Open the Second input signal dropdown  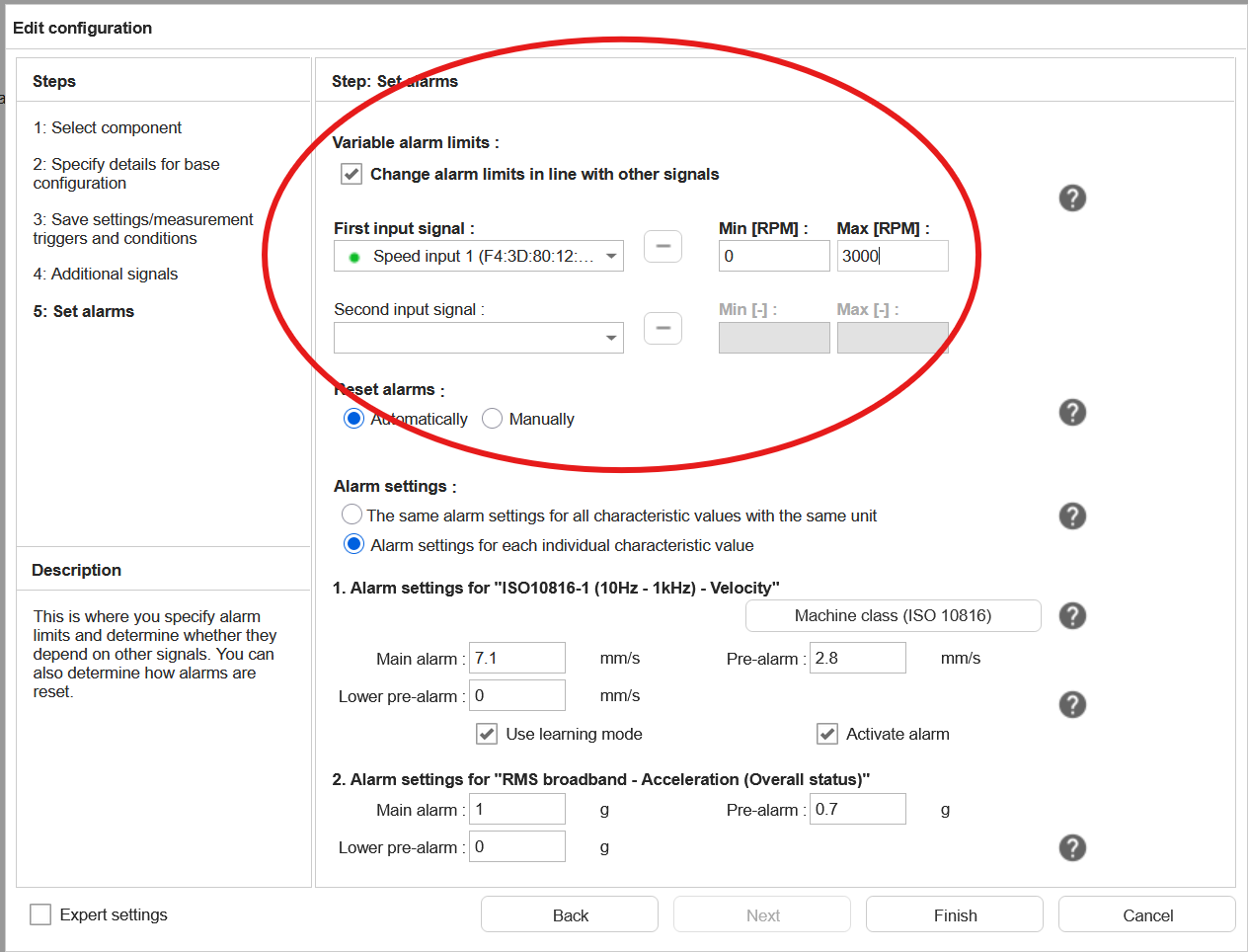click(611, 338)
